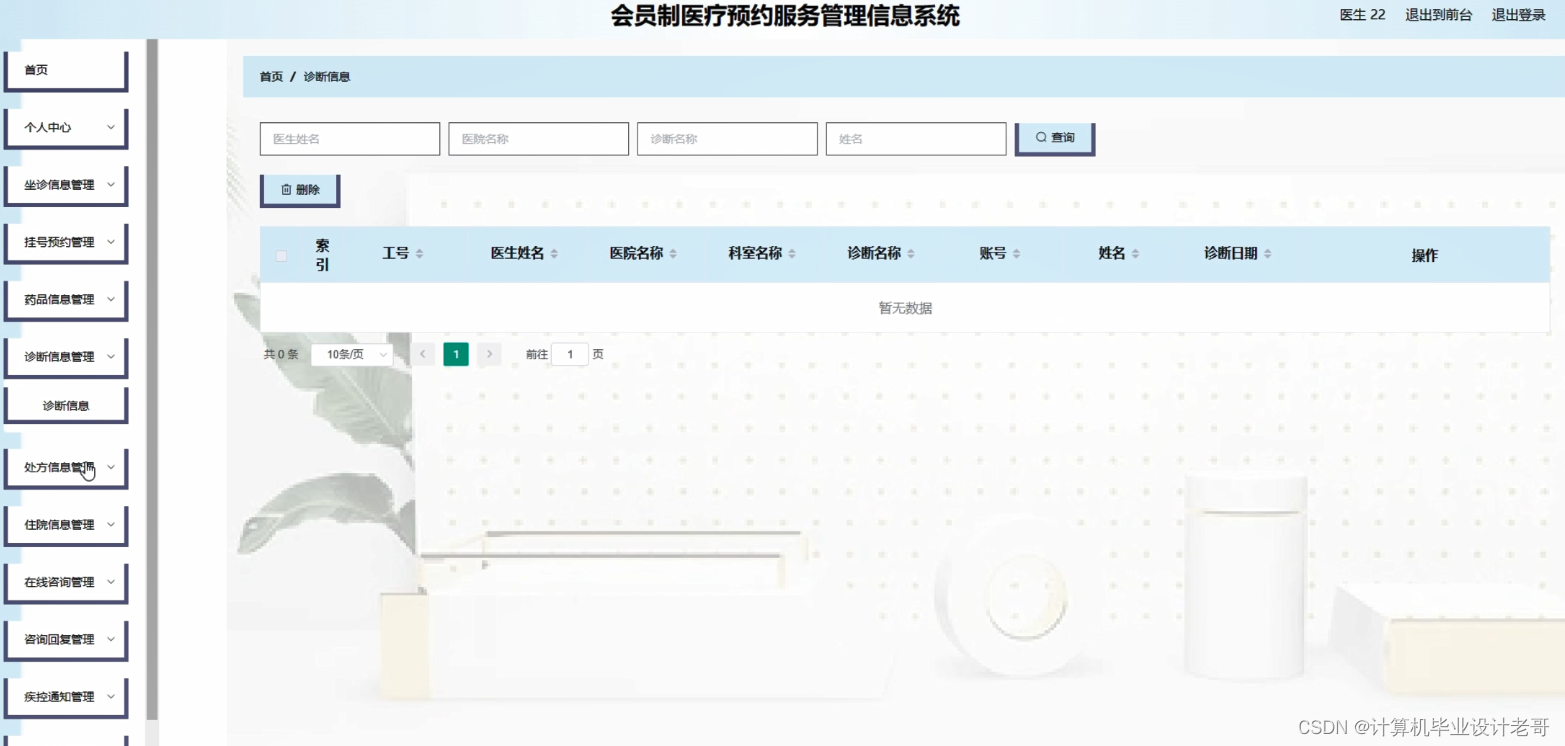Open the 坐诊信息管理 menu label
The width and height of the screenshot is (1565, 746).
[59, 185]
